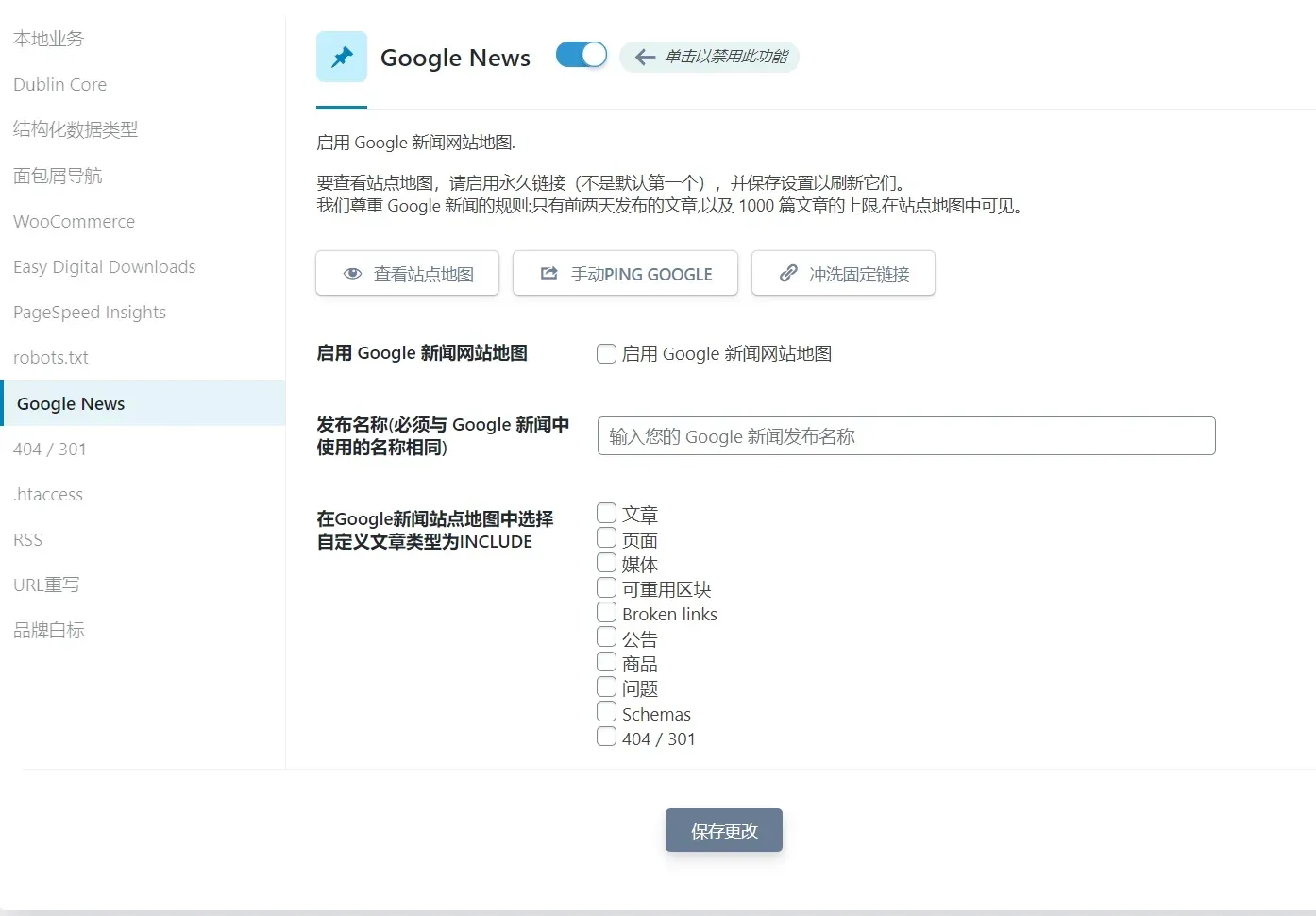Image resolution: width=1316 pixels, height=916 pixels.
Task: Check the Schemas post type checkbox
Action: pyautogui.click(x=607, y=712)
